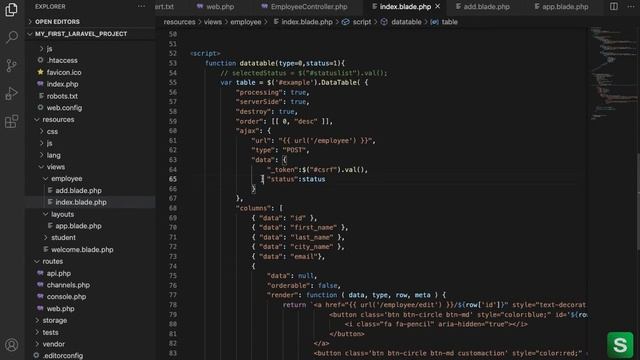Click the views breadcrumb
Image resolution: width=640 pixels, height=360 pixels.
click(213, 22)
